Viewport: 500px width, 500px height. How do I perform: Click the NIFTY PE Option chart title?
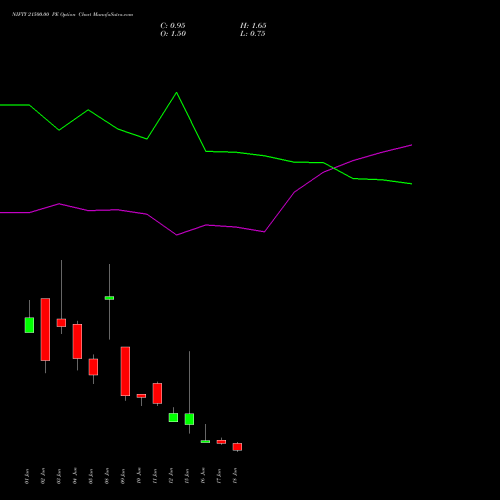[72, 14]
